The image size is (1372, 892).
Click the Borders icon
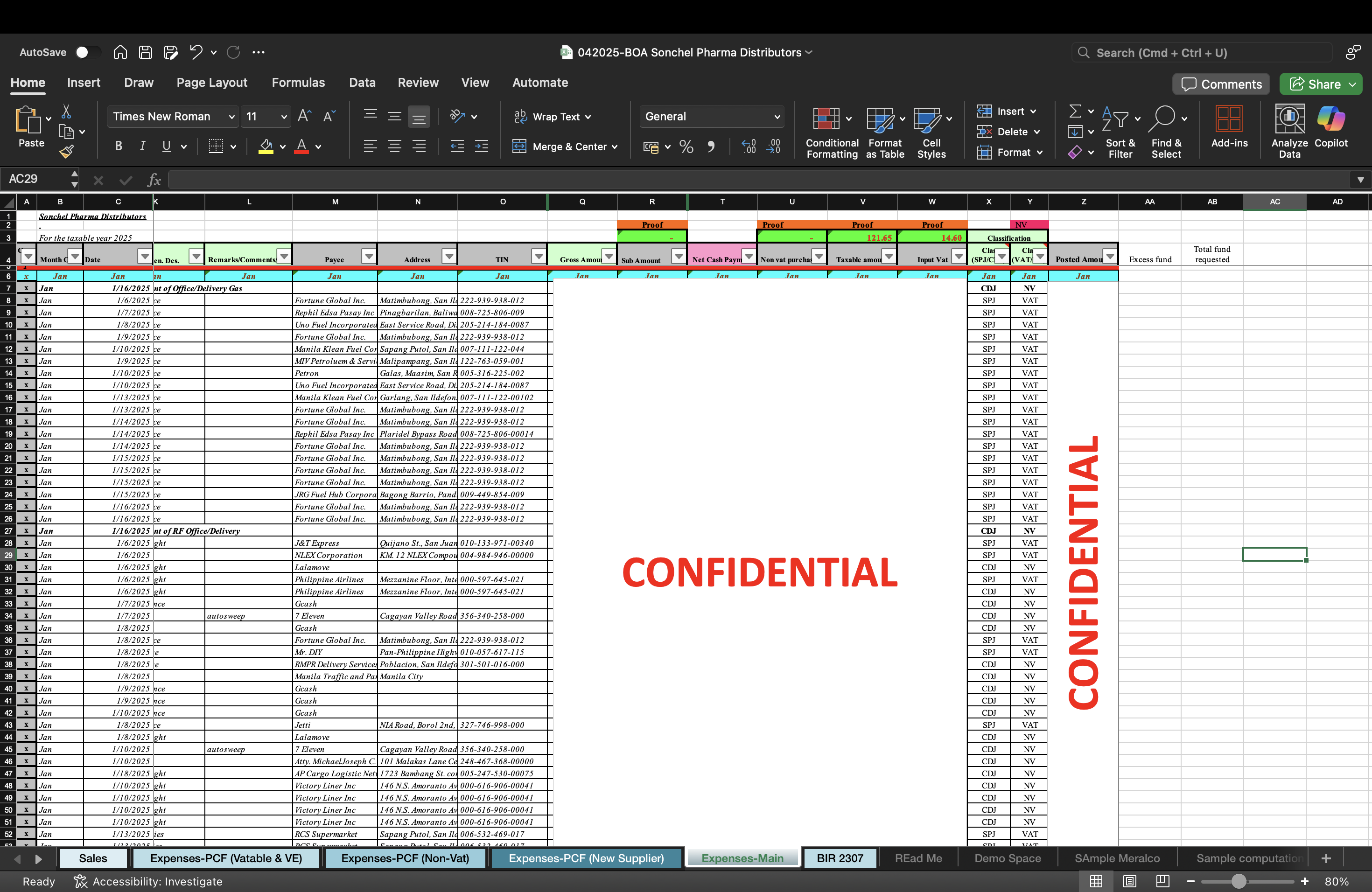click(x=216, y=146)
